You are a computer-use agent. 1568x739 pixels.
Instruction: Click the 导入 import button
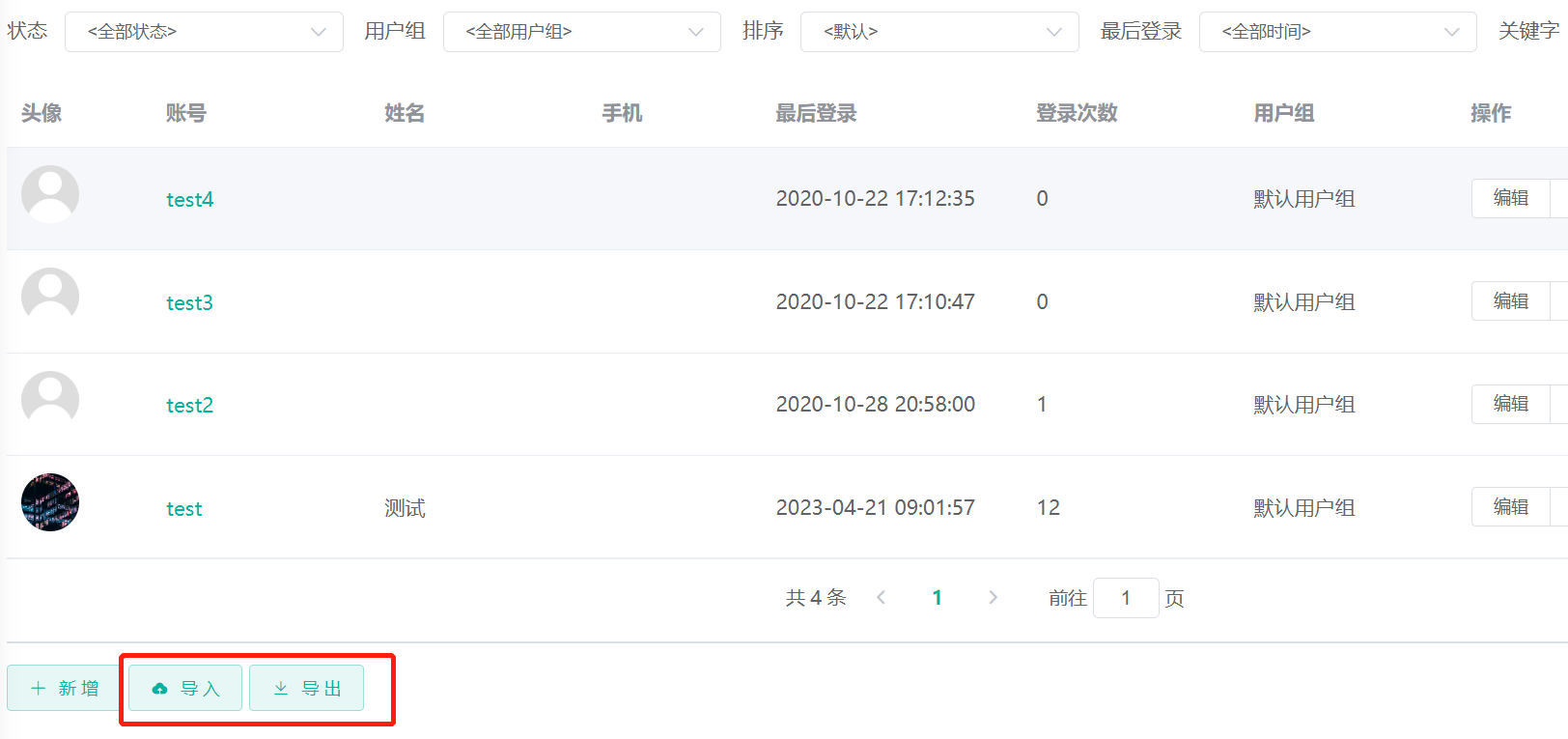[183, 688]
